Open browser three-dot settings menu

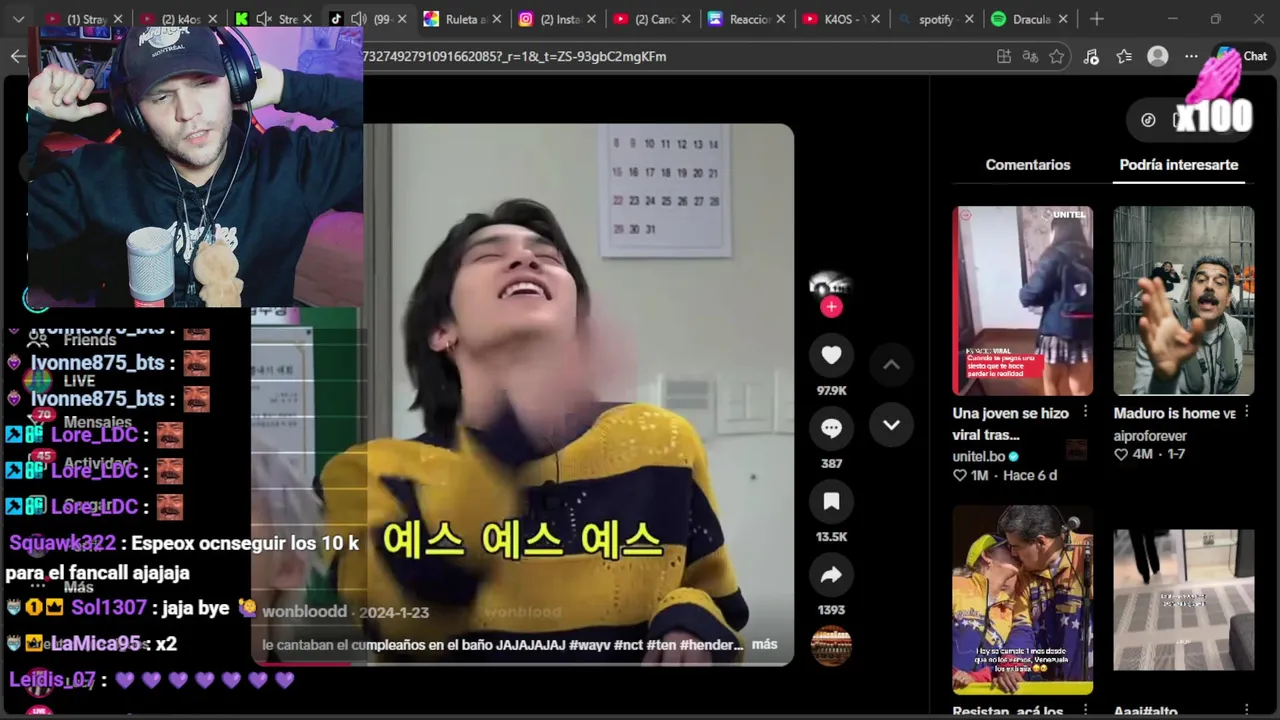(x=1191, y=57)
